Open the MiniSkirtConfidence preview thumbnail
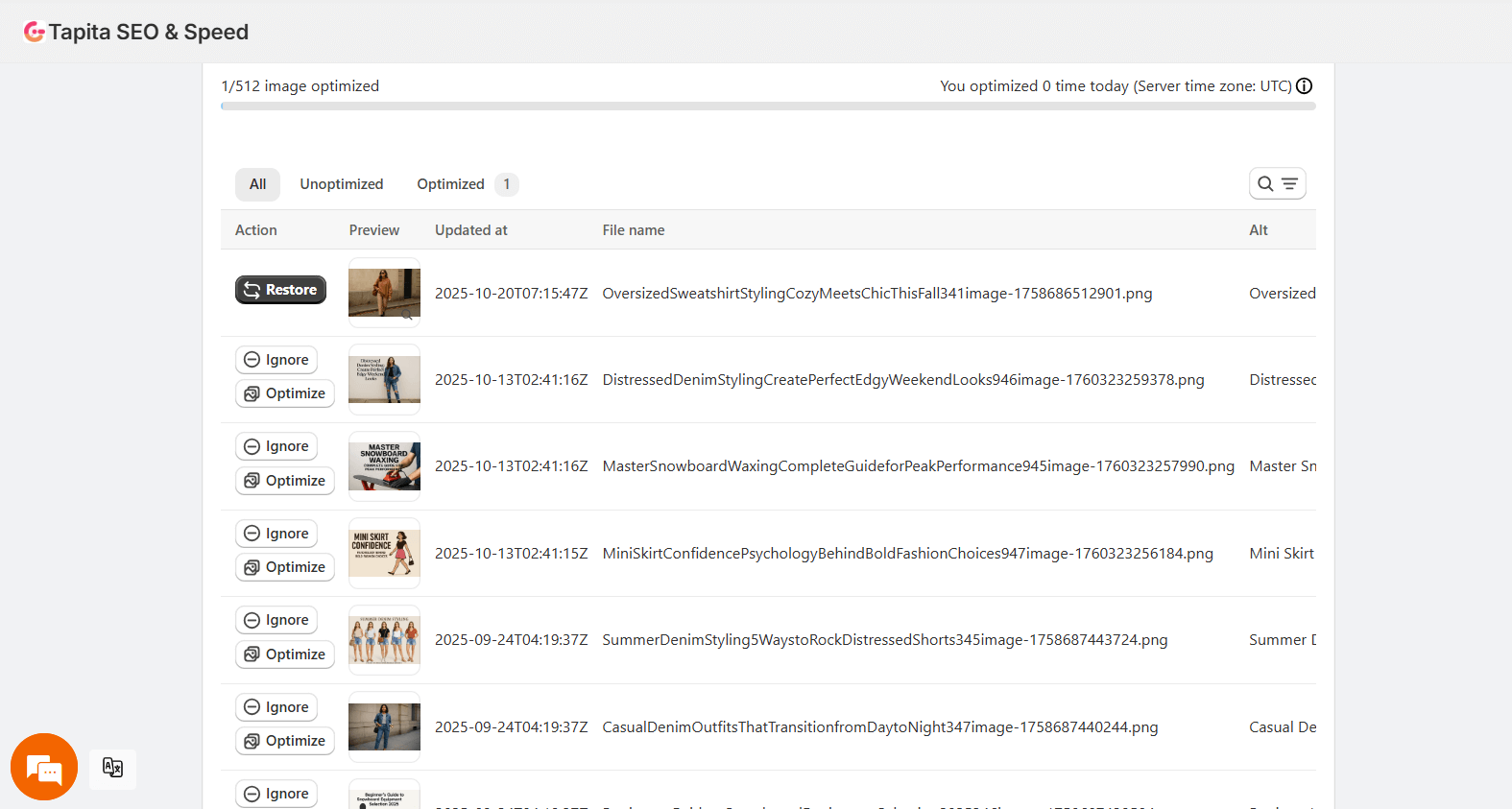 [x=384, y=553]
